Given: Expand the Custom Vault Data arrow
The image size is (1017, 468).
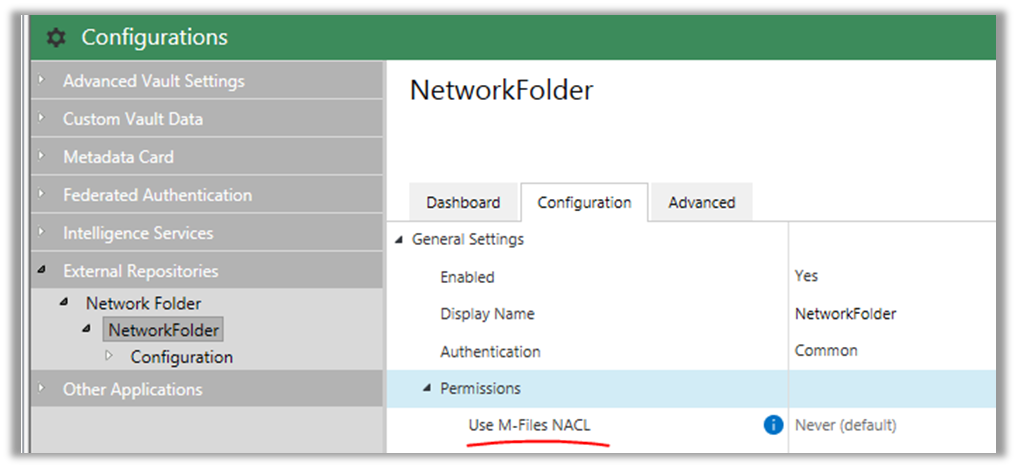Looking at the screenshot, I should (42, 119).
